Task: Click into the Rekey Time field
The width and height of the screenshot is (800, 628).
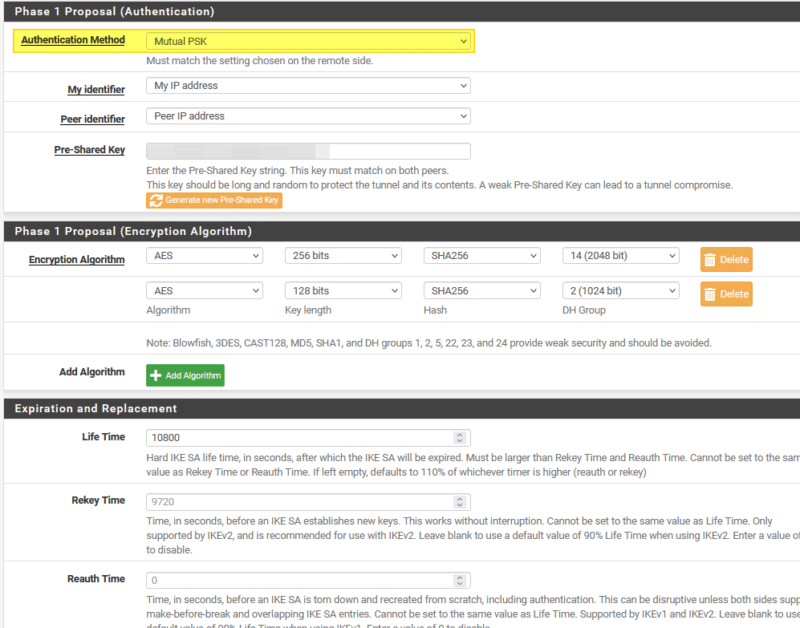Action: click(x=300, y=502)
